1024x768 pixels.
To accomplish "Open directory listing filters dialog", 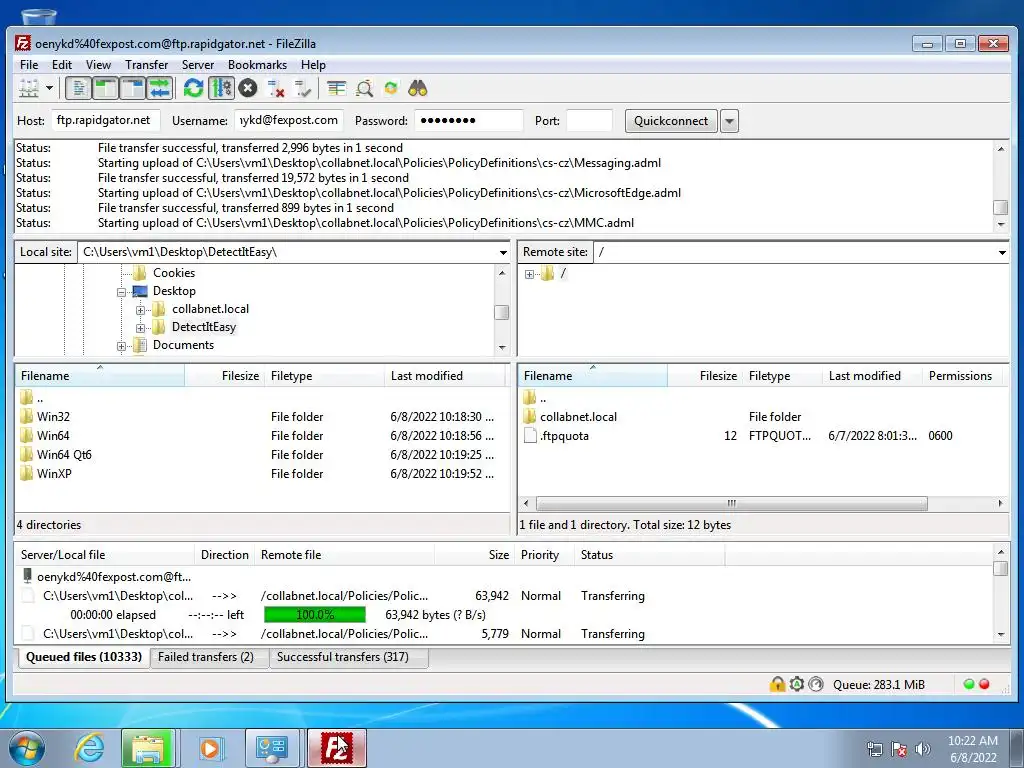I will click(x=337, y=88).
